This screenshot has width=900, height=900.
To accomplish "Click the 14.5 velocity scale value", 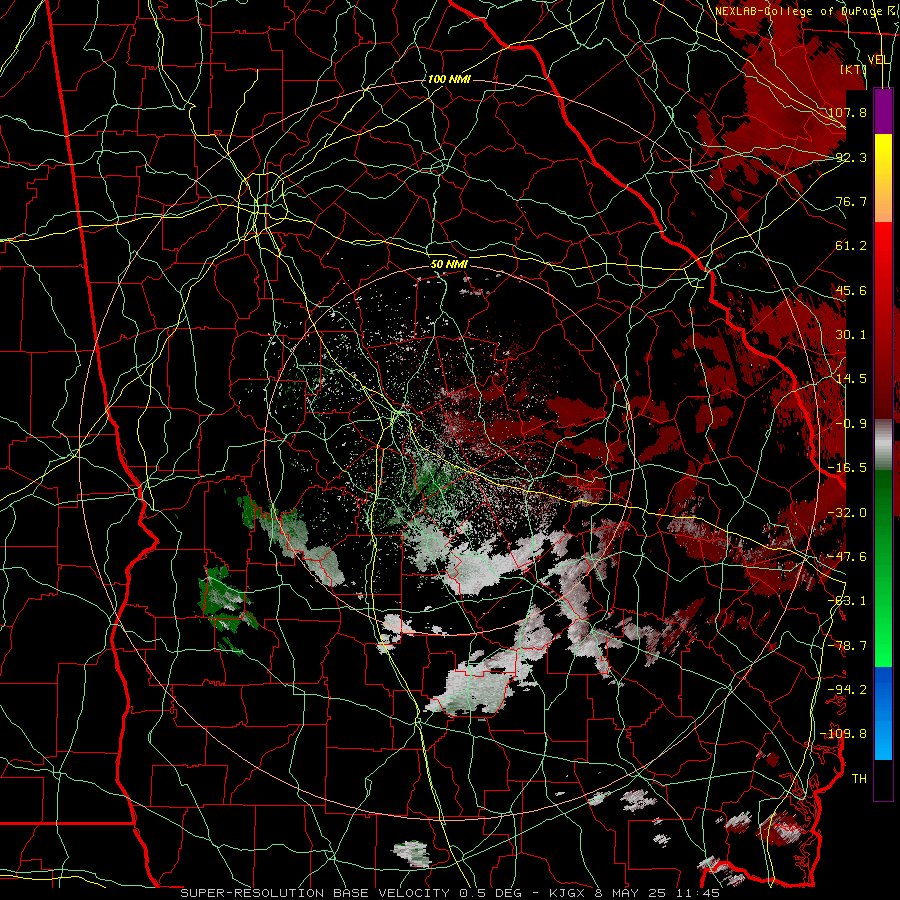I will (x=851, y=378).
